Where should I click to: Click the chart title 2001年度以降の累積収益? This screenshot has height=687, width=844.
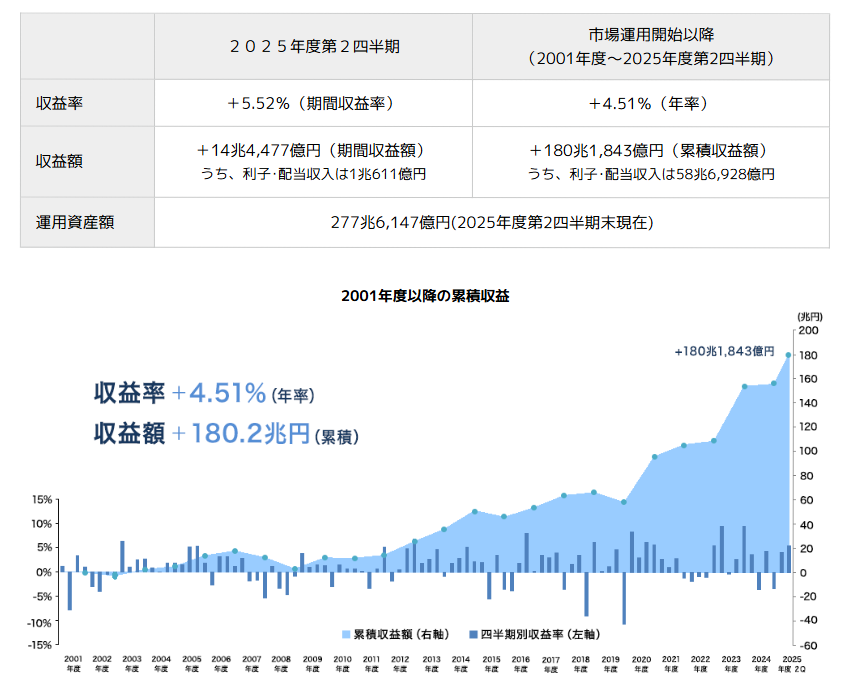pos(425,296)
